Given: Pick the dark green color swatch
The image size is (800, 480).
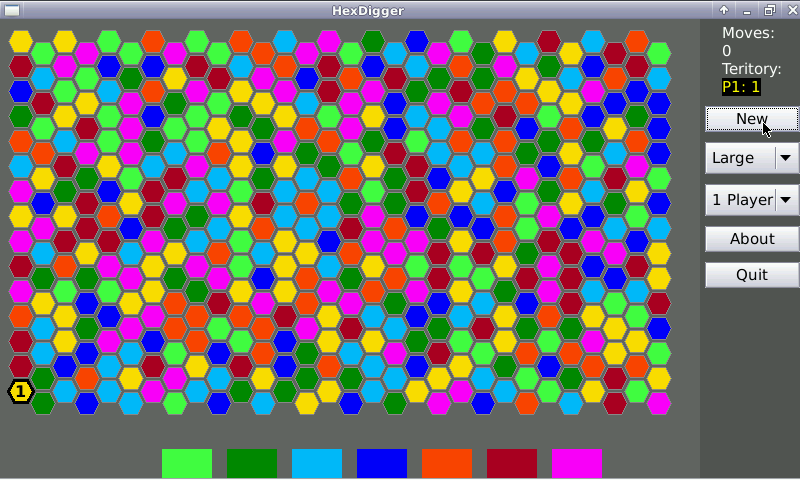Looking at the screenshot, I should pos(252,464).
